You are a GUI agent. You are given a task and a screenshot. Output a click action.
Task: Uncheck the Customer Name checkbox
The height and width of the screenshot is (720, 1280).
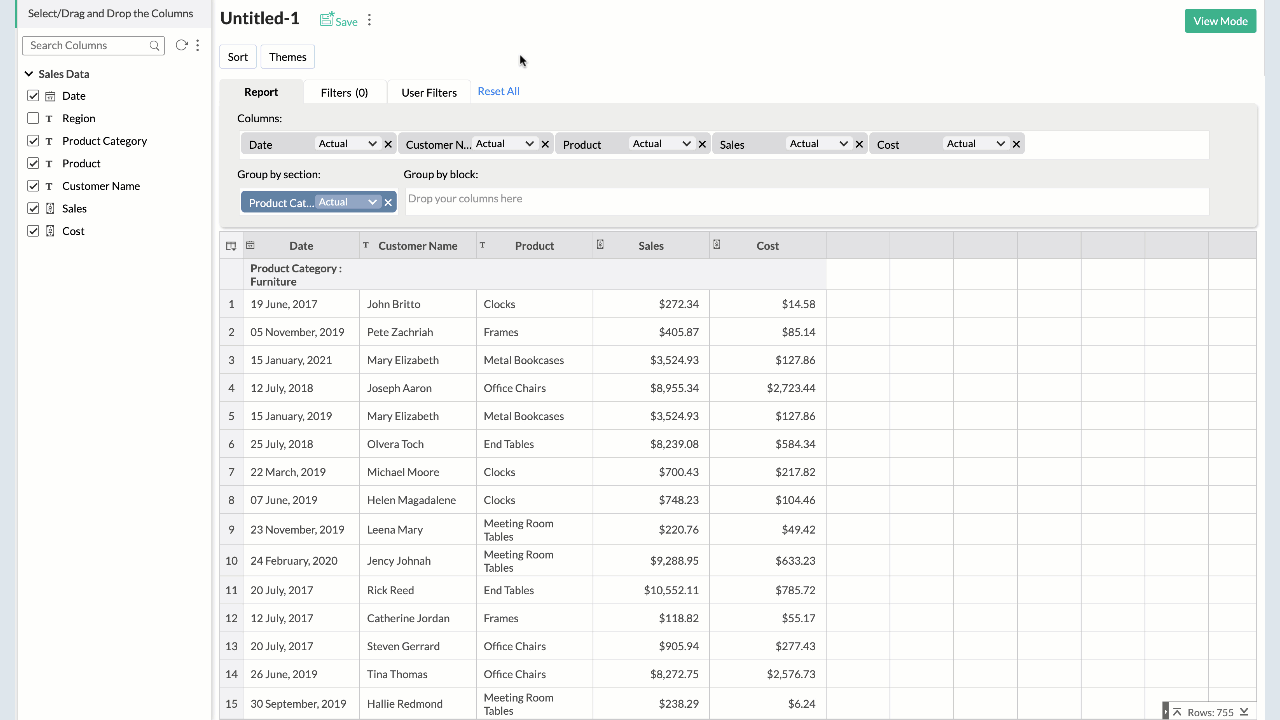tap(33, 186)
